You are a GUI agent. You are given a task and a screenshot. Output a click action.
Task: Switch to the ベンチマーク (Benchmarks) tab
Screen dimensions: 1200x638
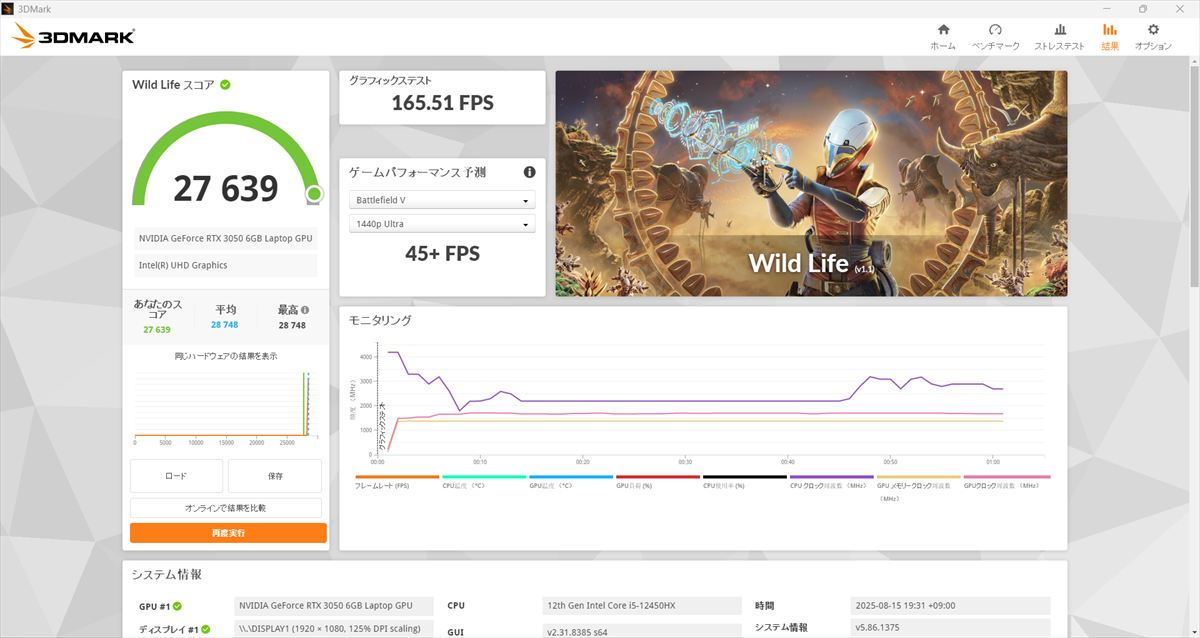995,36
